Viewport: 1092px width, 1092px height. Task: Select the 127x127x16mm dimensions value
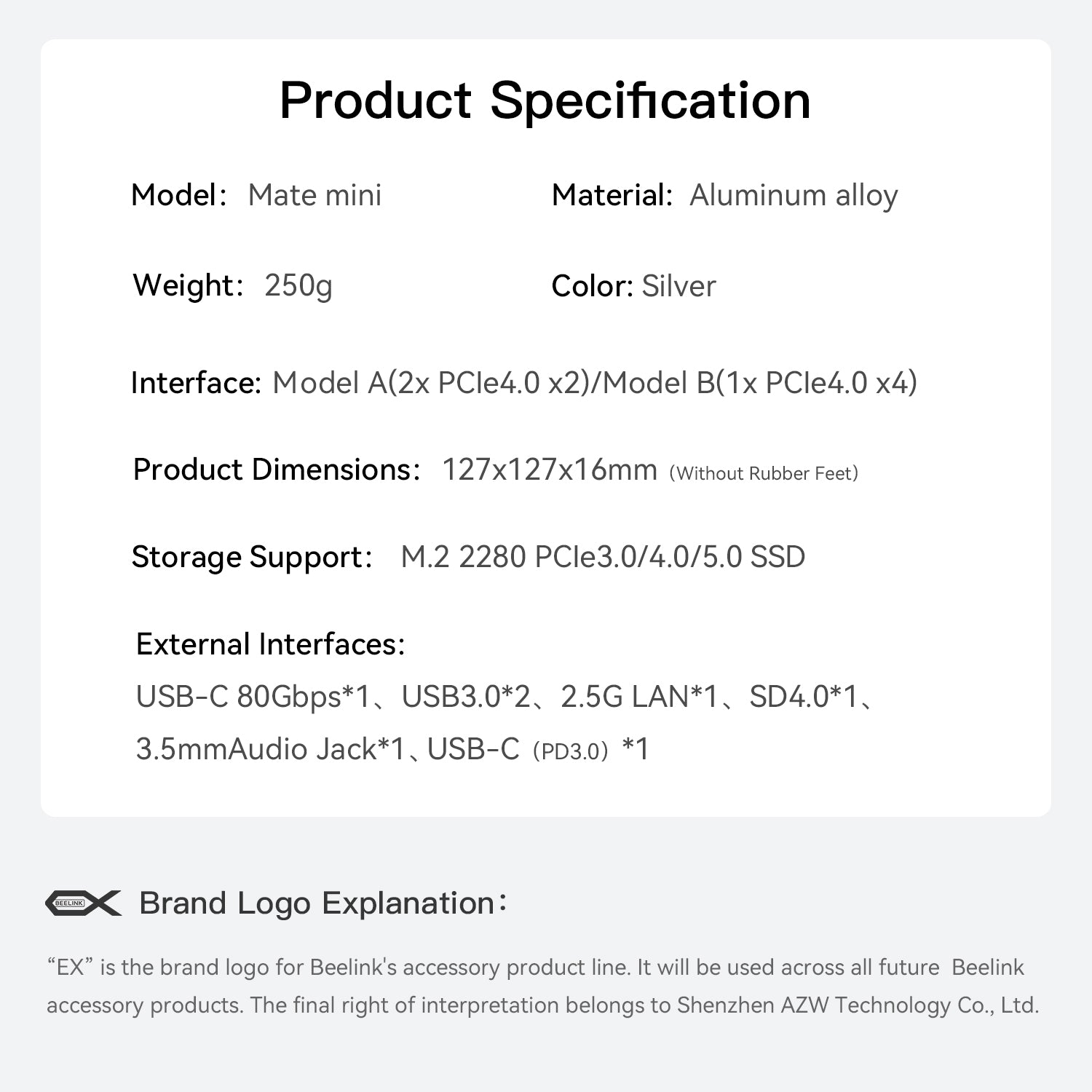[550, 470]
